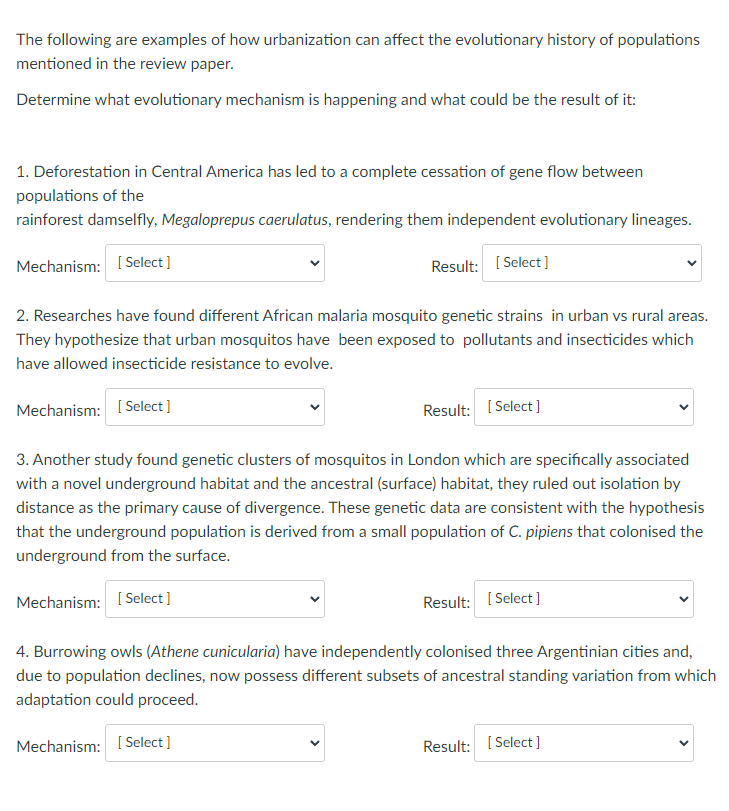Image resolution: width=729 pixels, height=811 pixels.
Task: Expand Mechanism select for malaria mosquito question
Action: click(215, 407)
